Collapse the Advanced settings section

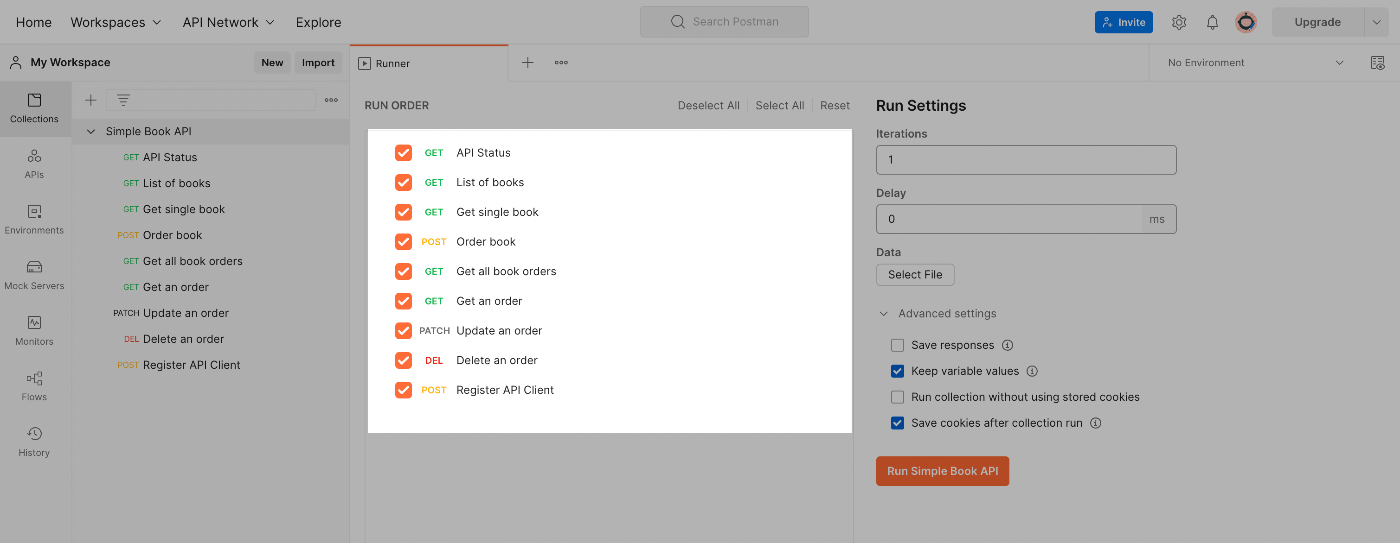pyautogui.click(x=884, y=313)
